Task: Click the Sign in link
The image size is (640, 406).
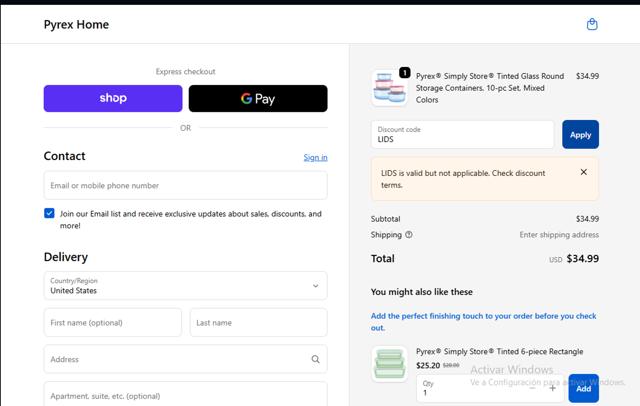Action: [315, 157]
